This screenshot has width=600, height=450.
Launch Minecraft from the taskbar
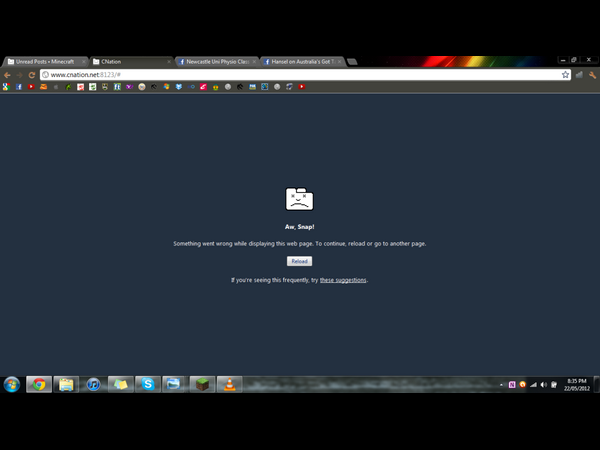pyautogui.click(x=202, y=384)
